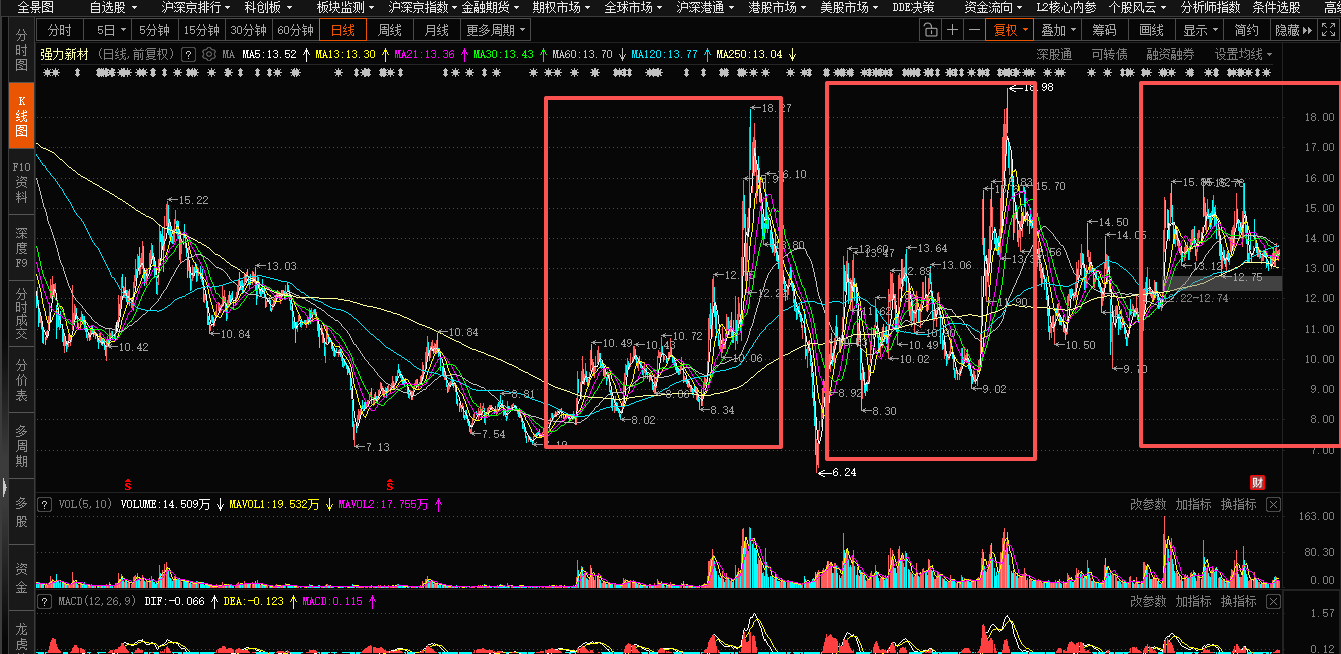Collapse the left sidebar arrow handle
Image resolution: width=1341 pixels, height=654 pixels.
4,487
